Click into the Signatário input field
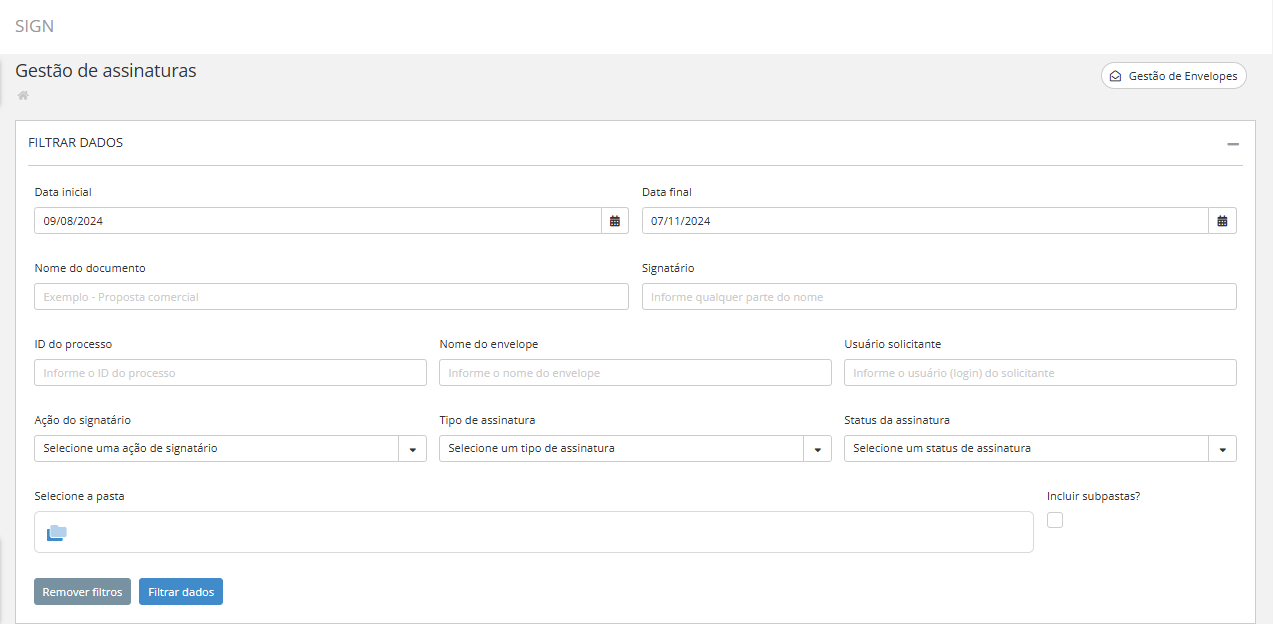The width and height of the screenshot is (1273, 624). coord(938,297)
